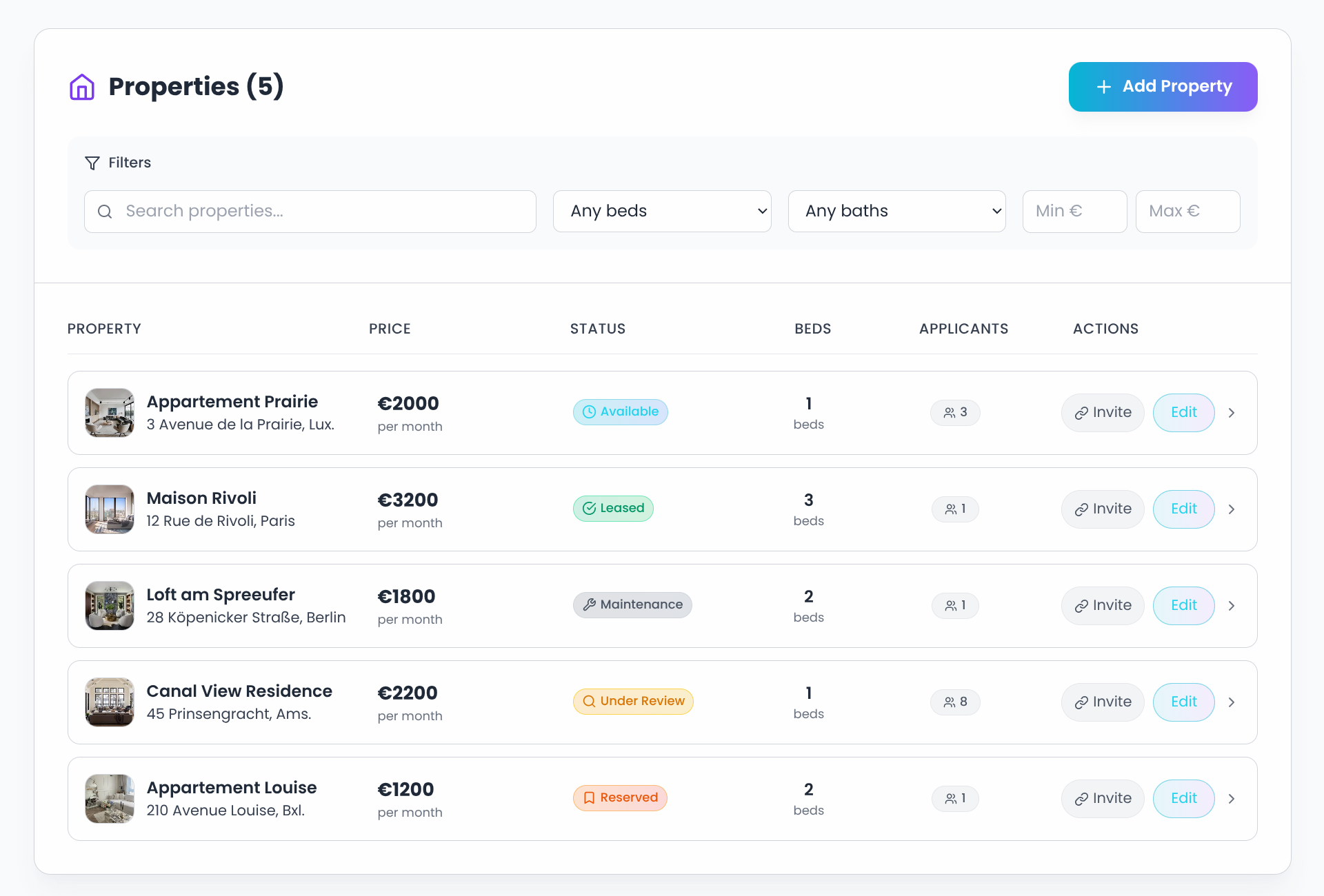
Task: Click the checkmark icon on the Leased badge
Action: click(590, 508)
